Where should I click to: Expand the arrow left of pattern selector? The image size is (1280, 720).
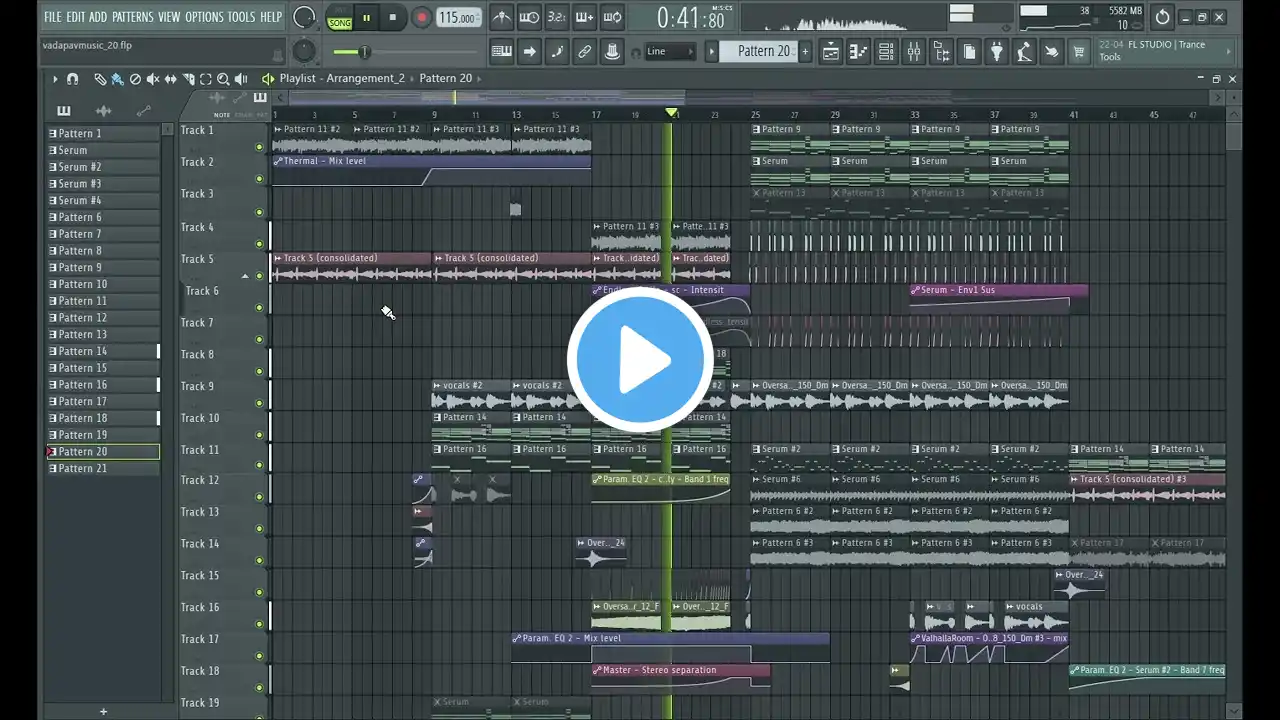(x=712, y=52)
